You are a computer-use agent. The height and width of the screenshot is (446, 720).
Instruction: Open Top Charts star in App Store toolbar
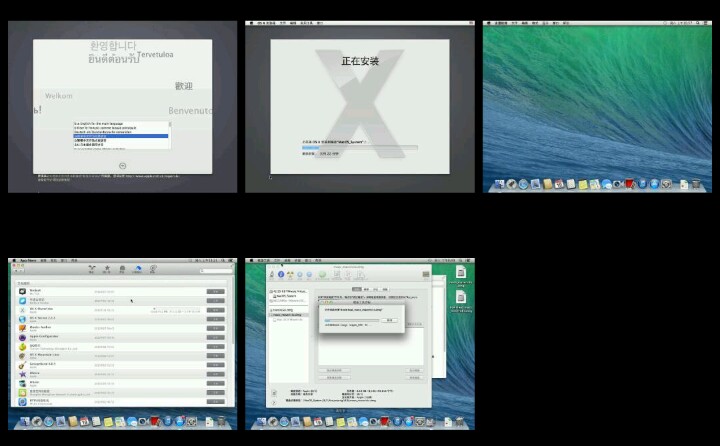click(x=107, y=269)
